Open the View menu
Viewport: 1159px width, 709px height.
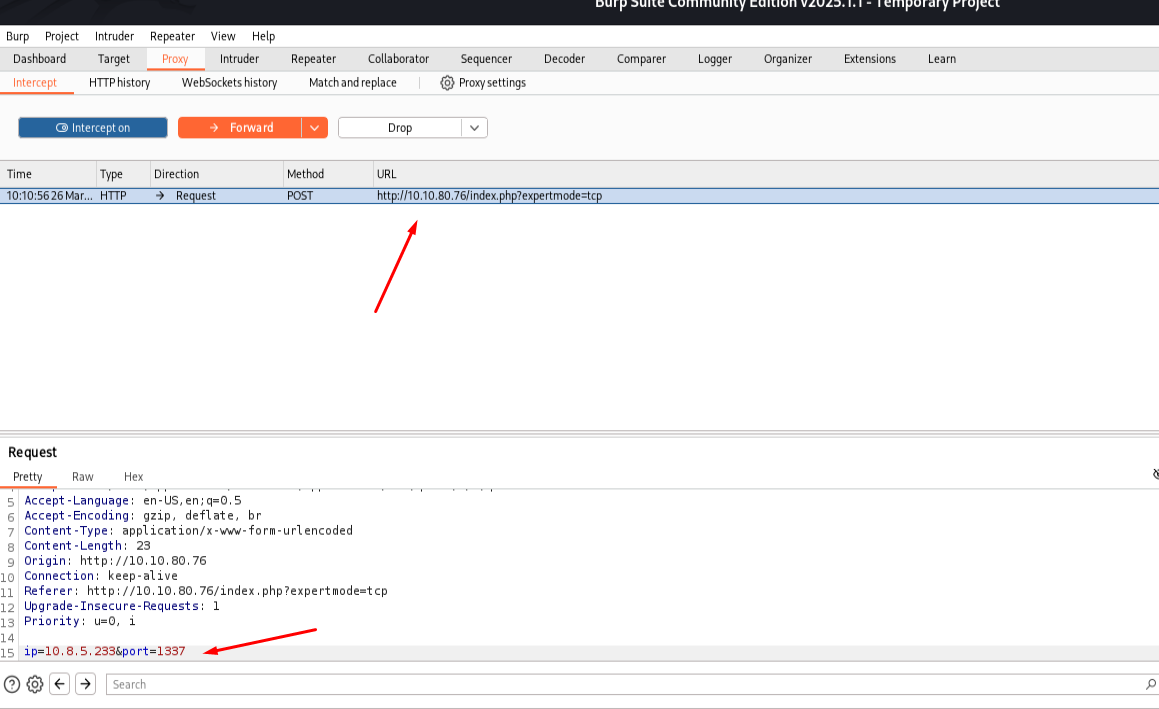[x=223, y=36]
